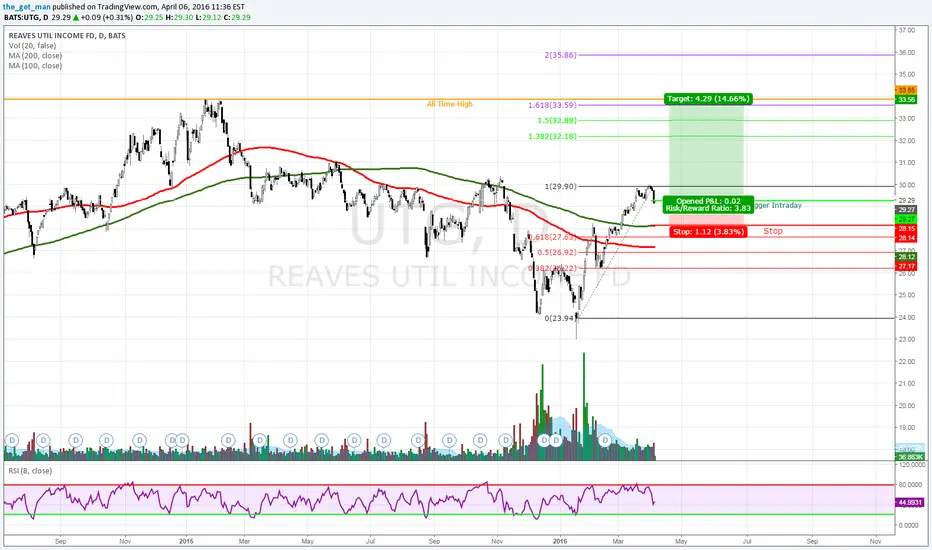This screenshot has width=932, height=550.
Task: Open the_get_man author profile link
Action: pyautogui.click(x=27, y=7)
